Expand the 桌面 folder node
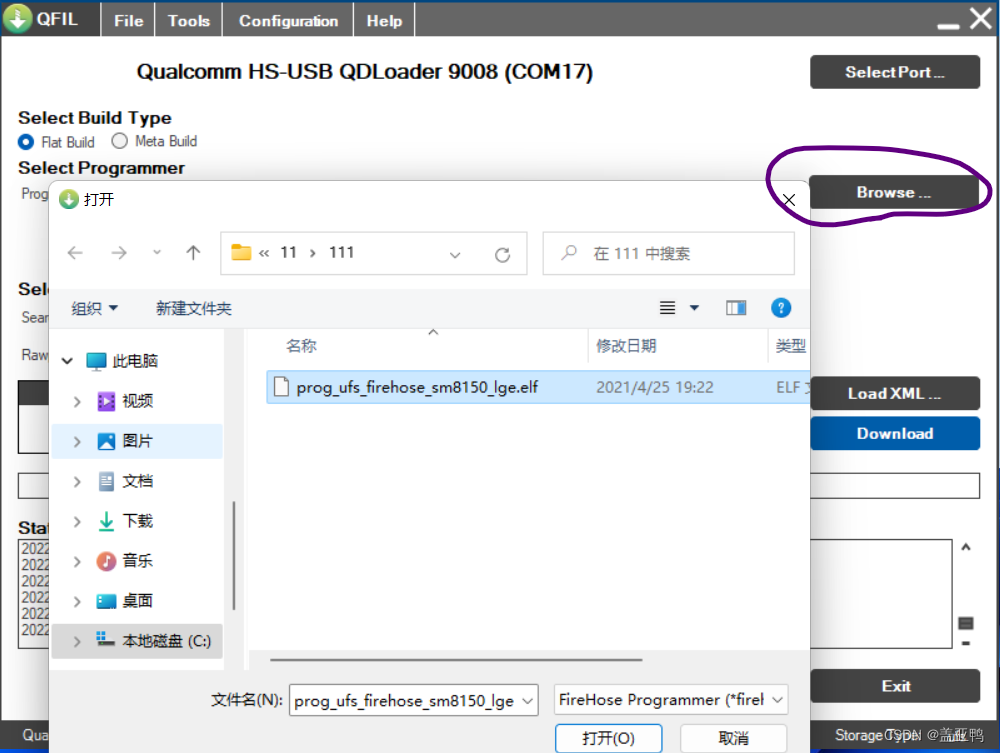Screen dimensions: 1000x753 point(77,601)
